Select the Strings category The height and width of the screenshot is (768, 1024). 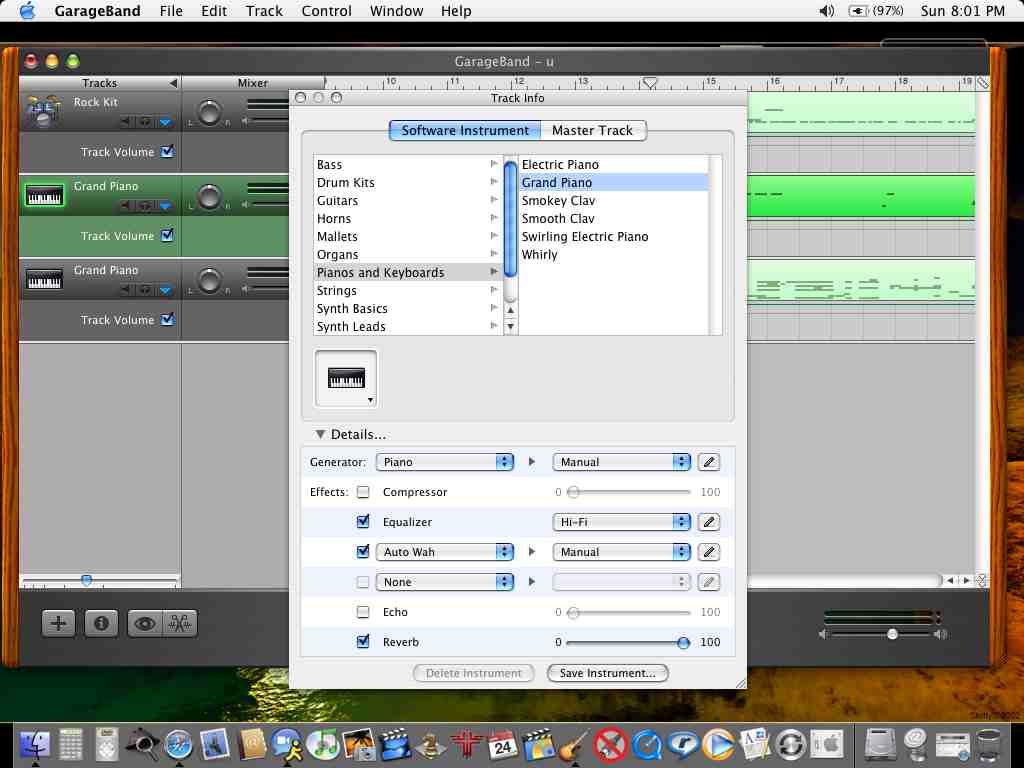pos(408,291)
